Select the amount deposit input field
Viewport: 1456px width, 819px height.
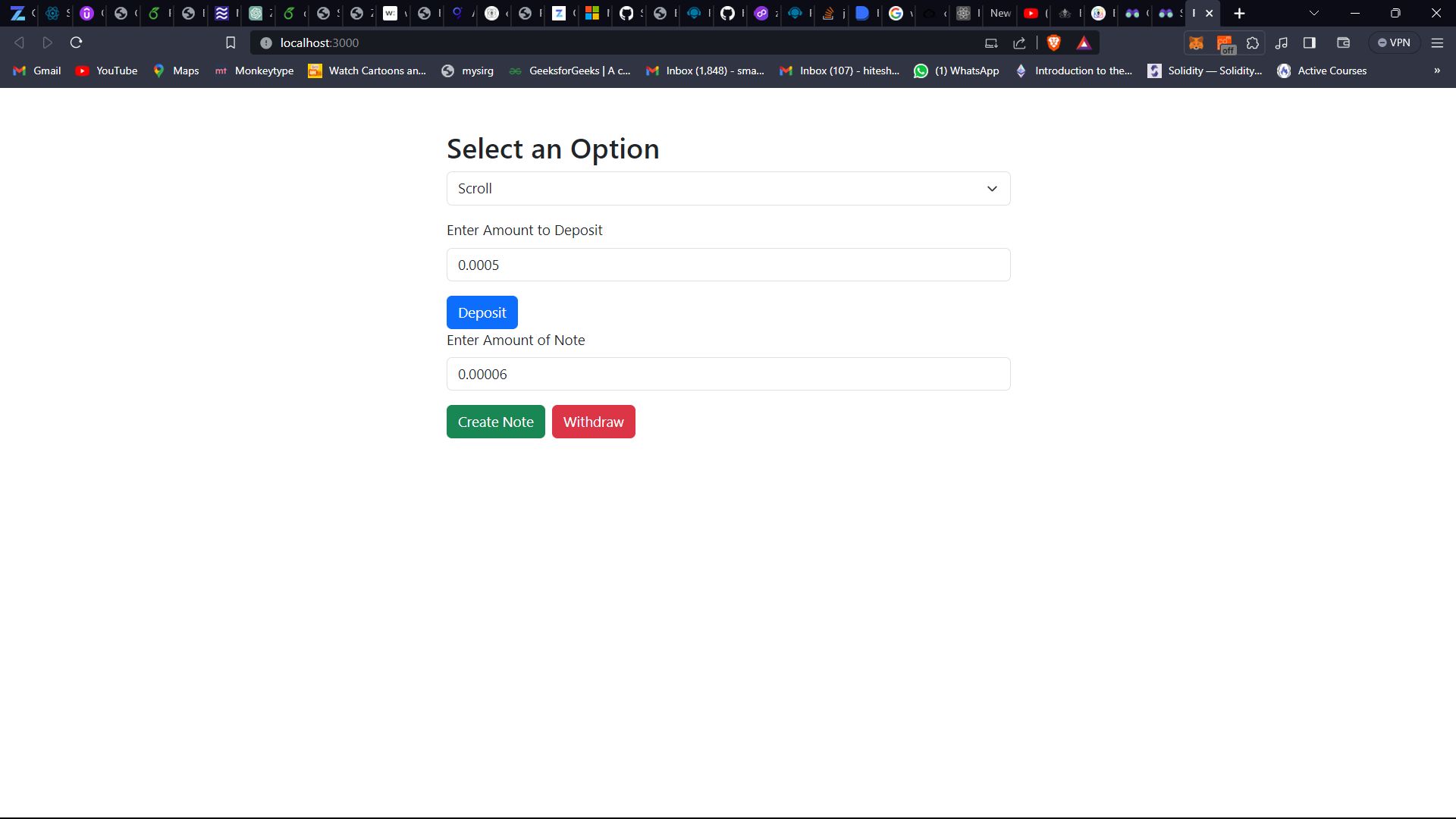point(728,264)
